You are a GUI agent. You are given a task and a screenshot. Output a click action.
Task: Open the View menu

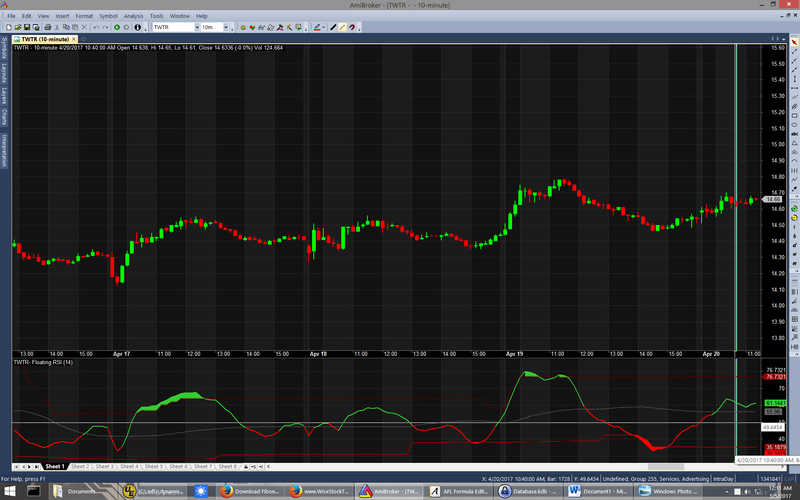point(44,16)
